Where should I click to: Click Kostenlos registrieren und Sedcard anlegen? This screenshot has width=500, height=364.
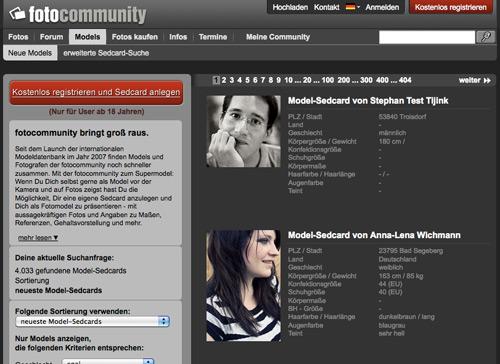point(96,92)
